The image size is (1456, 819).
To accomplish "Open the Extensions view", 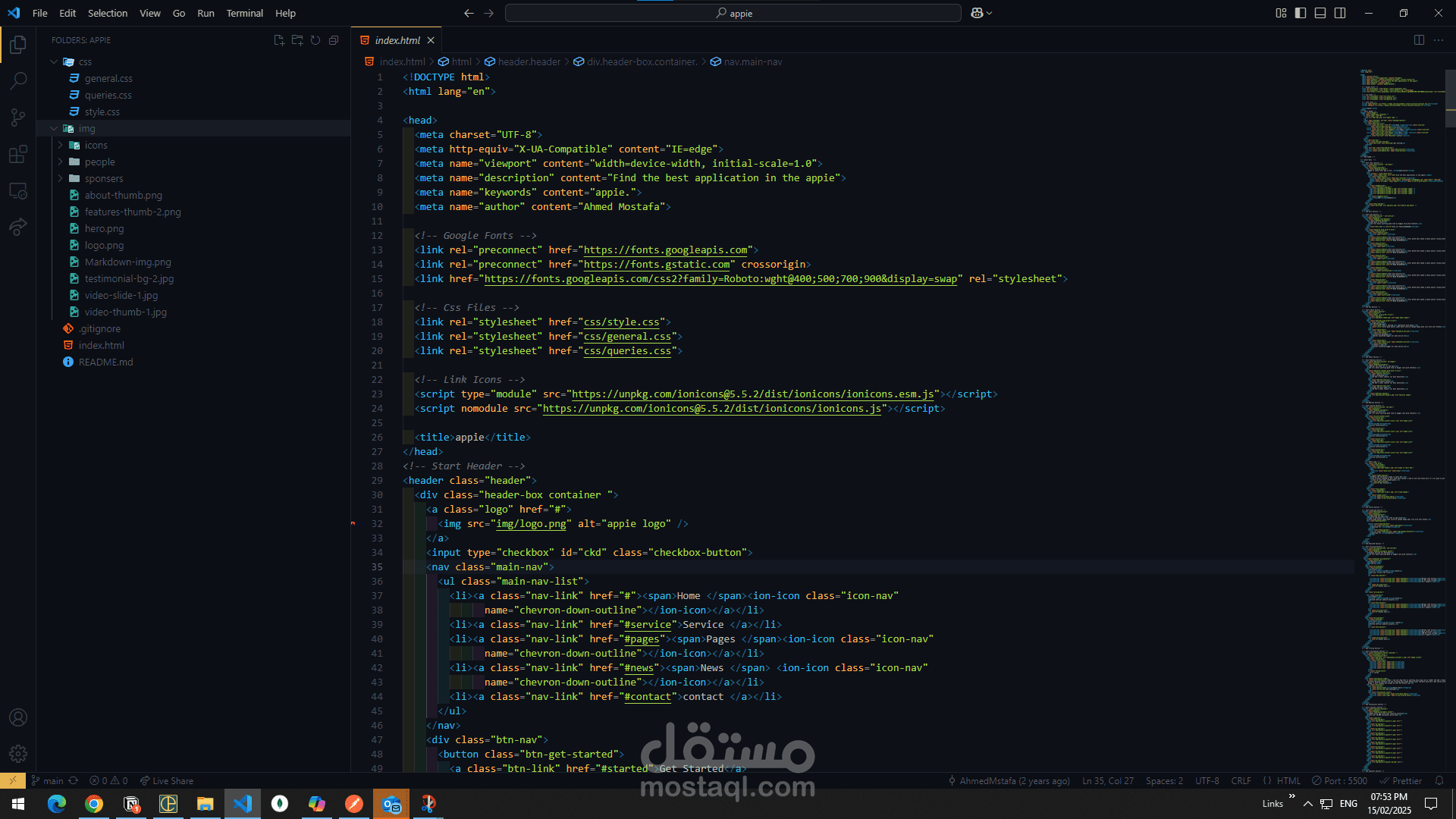I will tap(18, 155).
